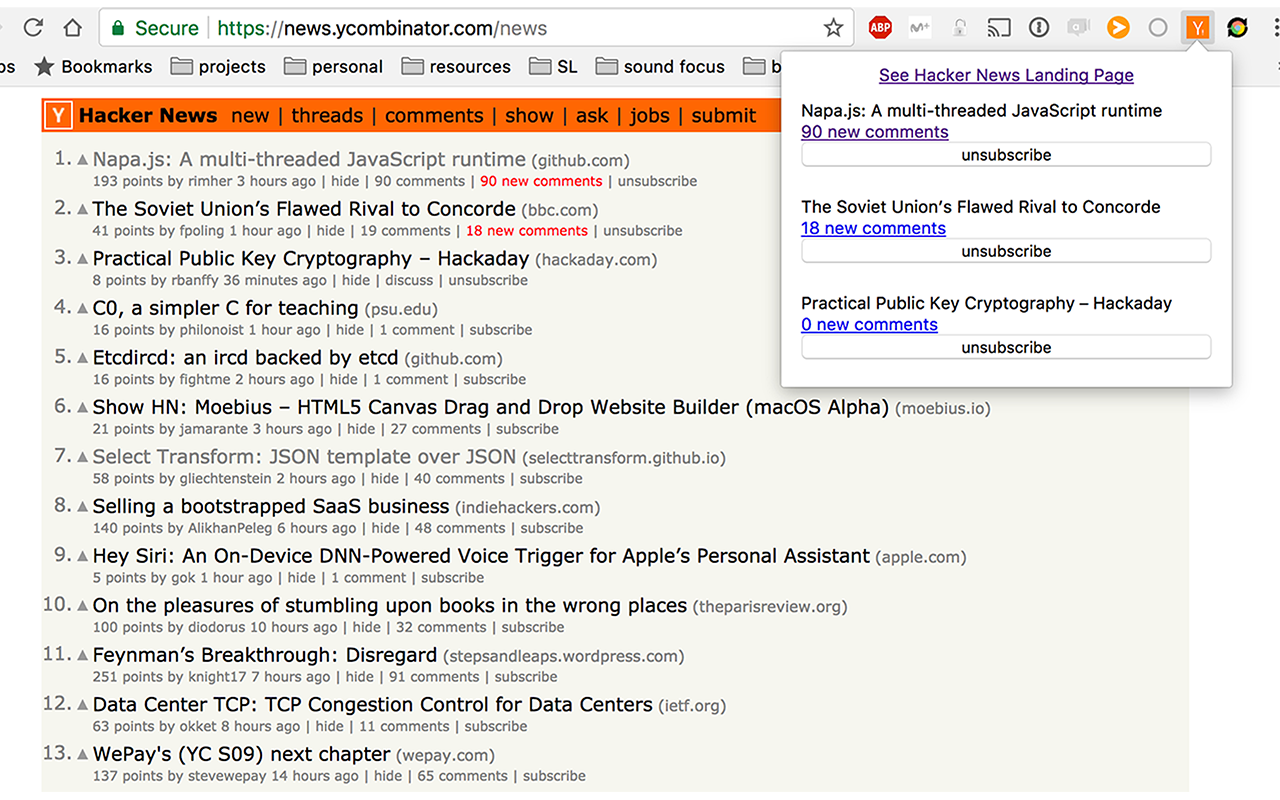Viewport: 1280px width, 800px height.
Task: Switch to the 'show' section
Action: point(529,116)
